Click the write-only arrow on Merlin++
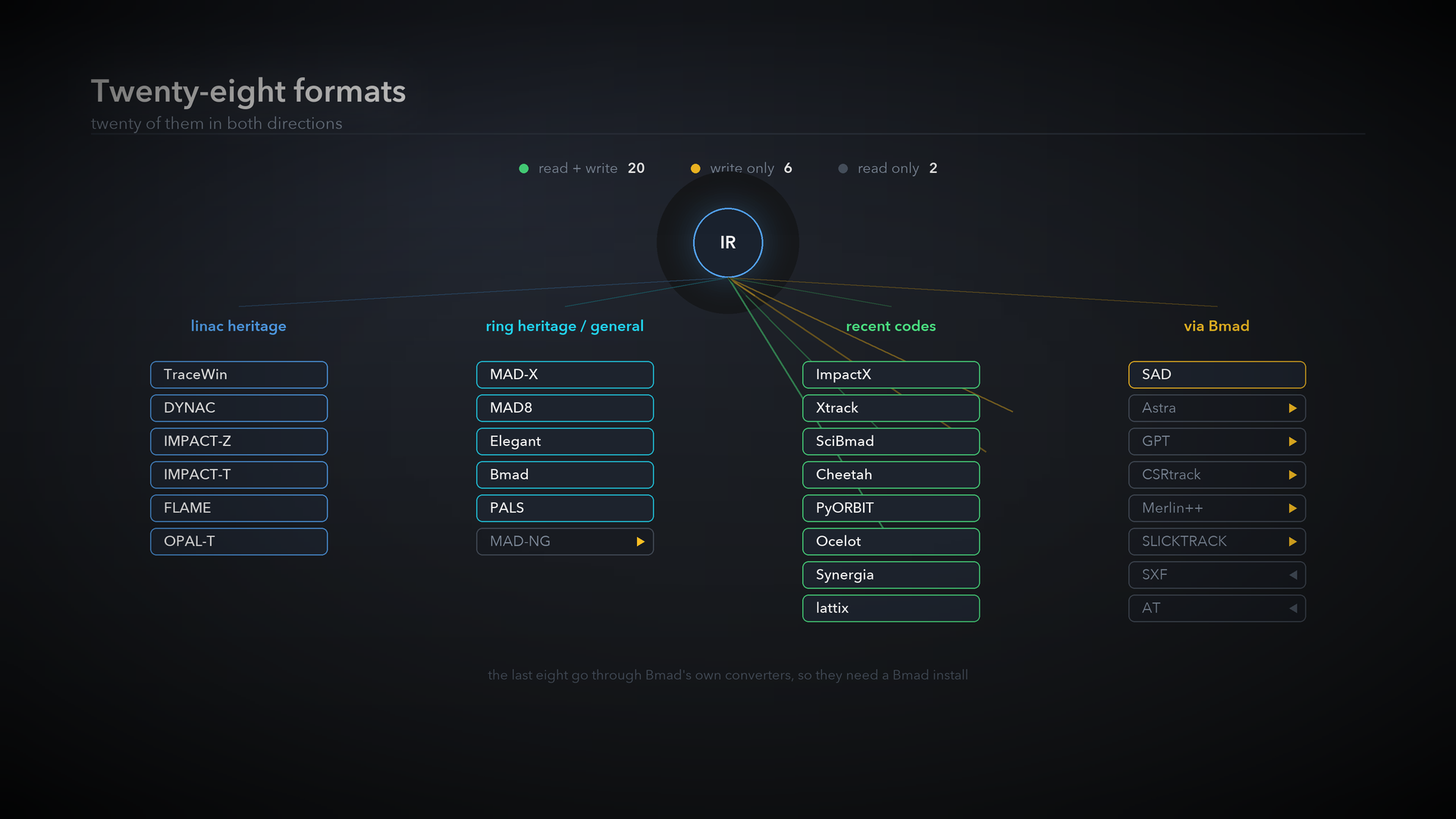1456x819 pixels. [1292, 508]
